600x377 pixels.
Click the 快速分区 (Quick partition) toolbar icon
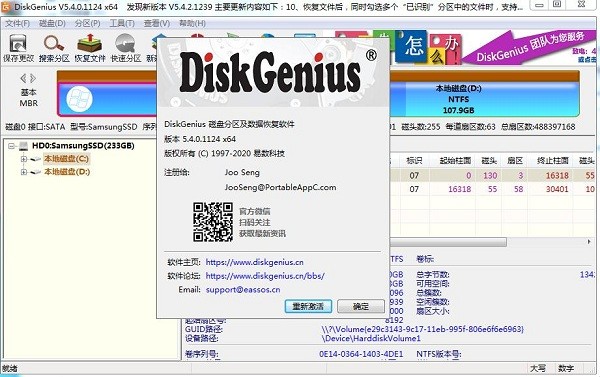[126, 48]
